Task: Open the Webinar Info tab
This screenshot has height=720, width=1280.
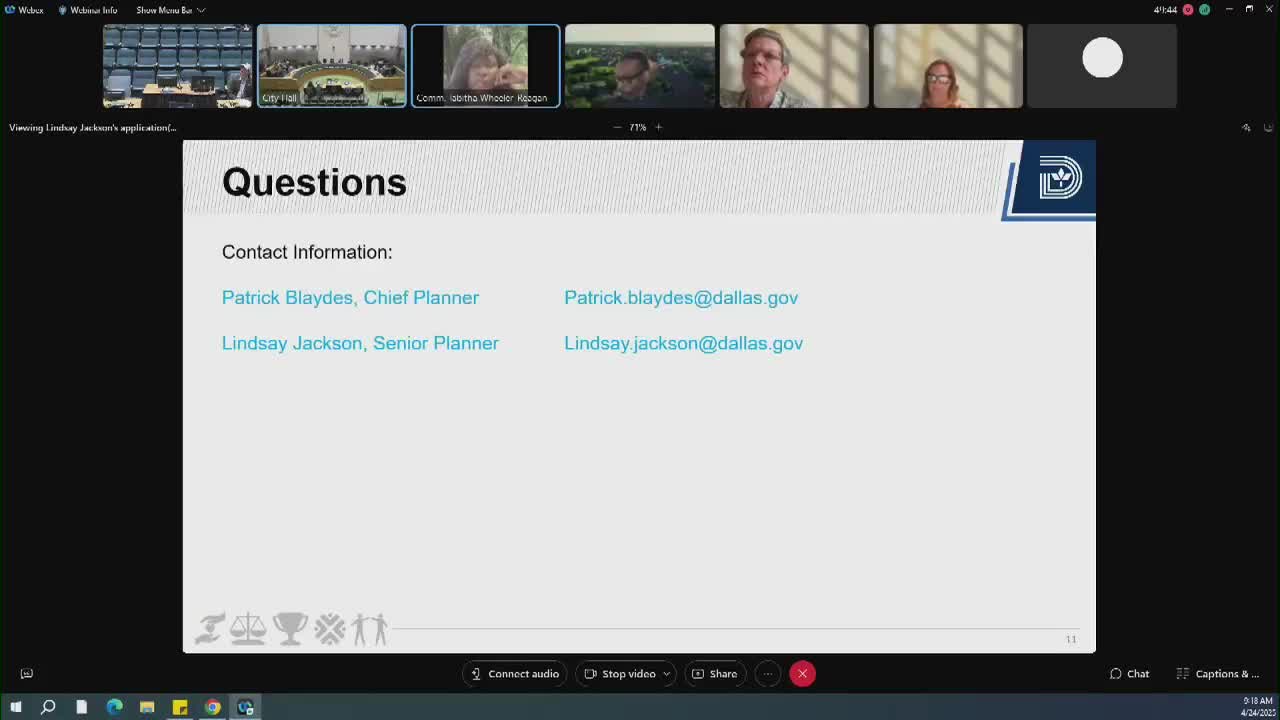Action: (87, 10)
